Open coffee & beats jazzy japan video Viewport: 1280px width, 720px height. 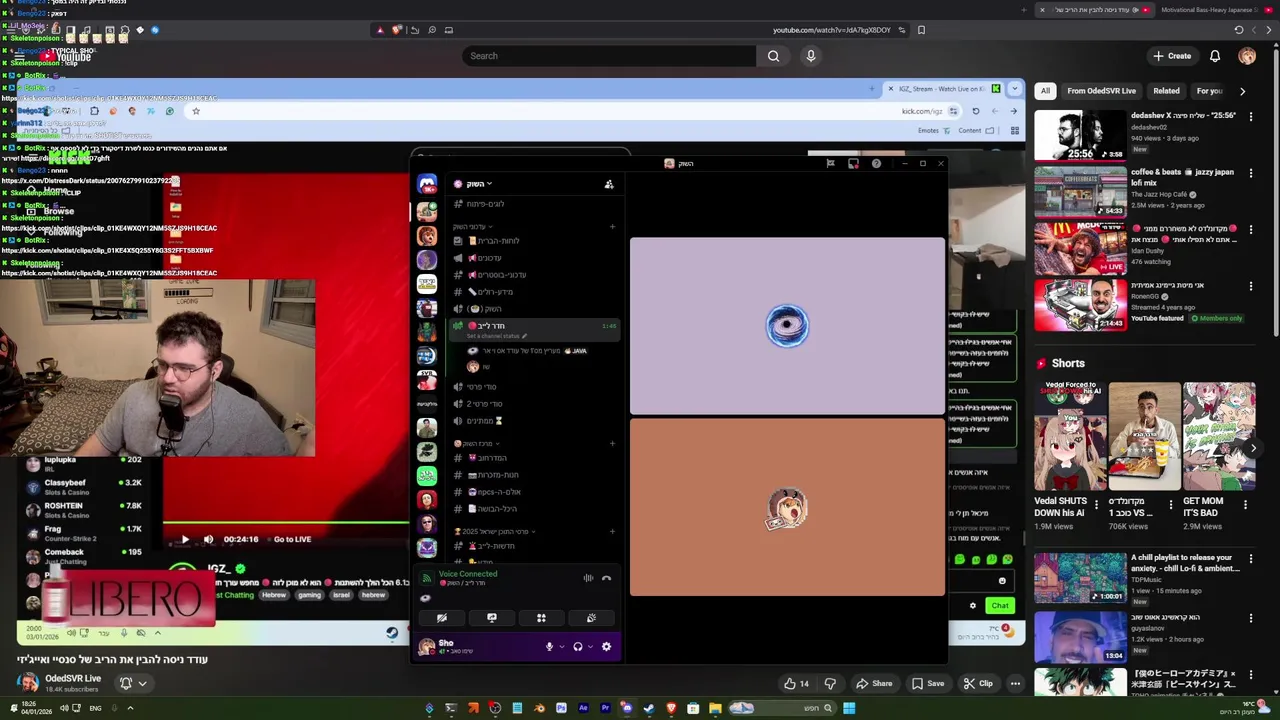1079,192
